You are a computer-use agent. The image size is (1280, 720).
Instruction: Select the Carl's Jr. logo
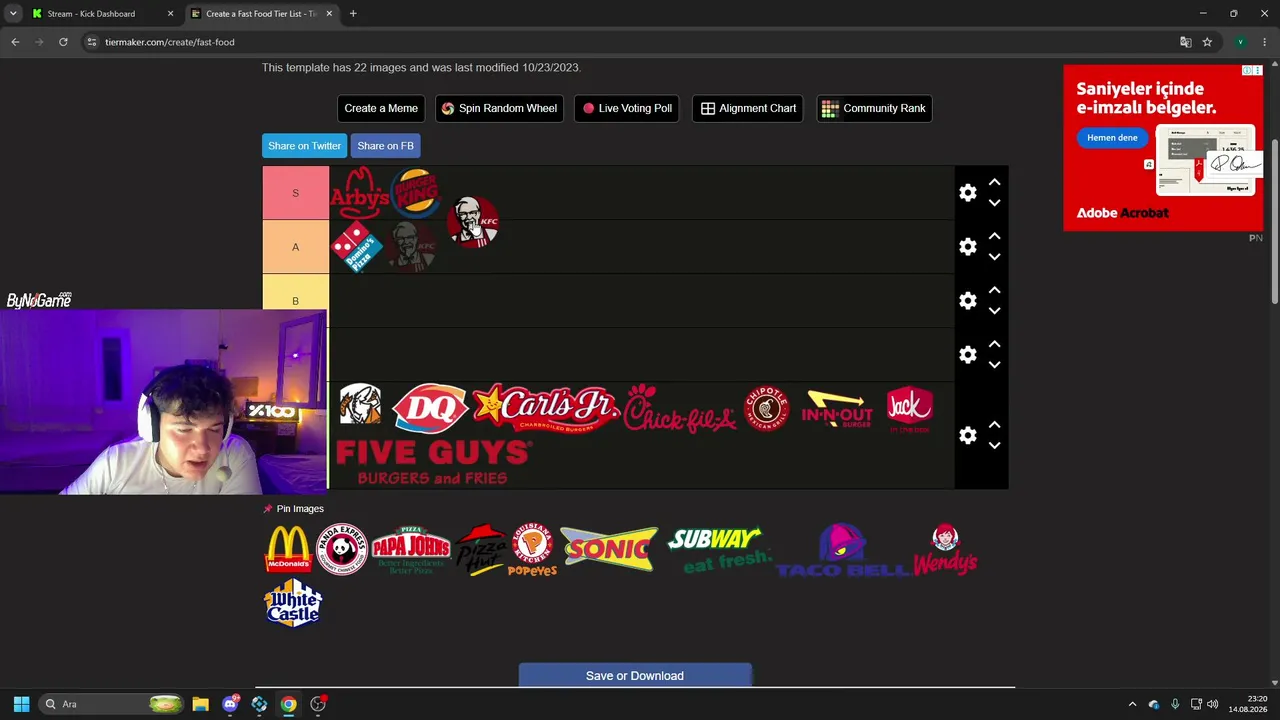tap(546, 408)
